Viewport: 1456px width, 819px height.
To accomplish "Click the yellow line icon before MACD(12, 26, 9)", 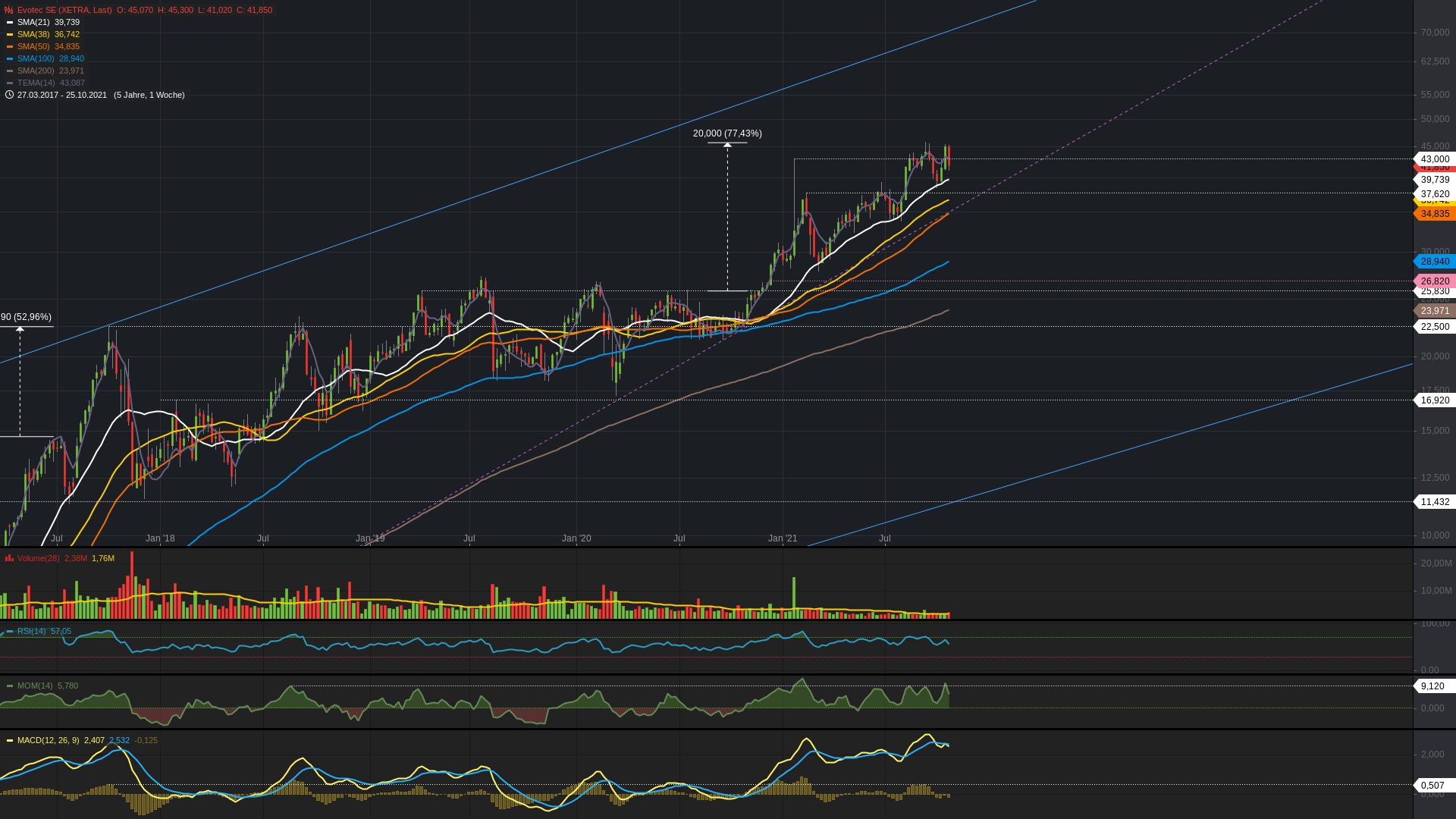I will pos(8,741).
